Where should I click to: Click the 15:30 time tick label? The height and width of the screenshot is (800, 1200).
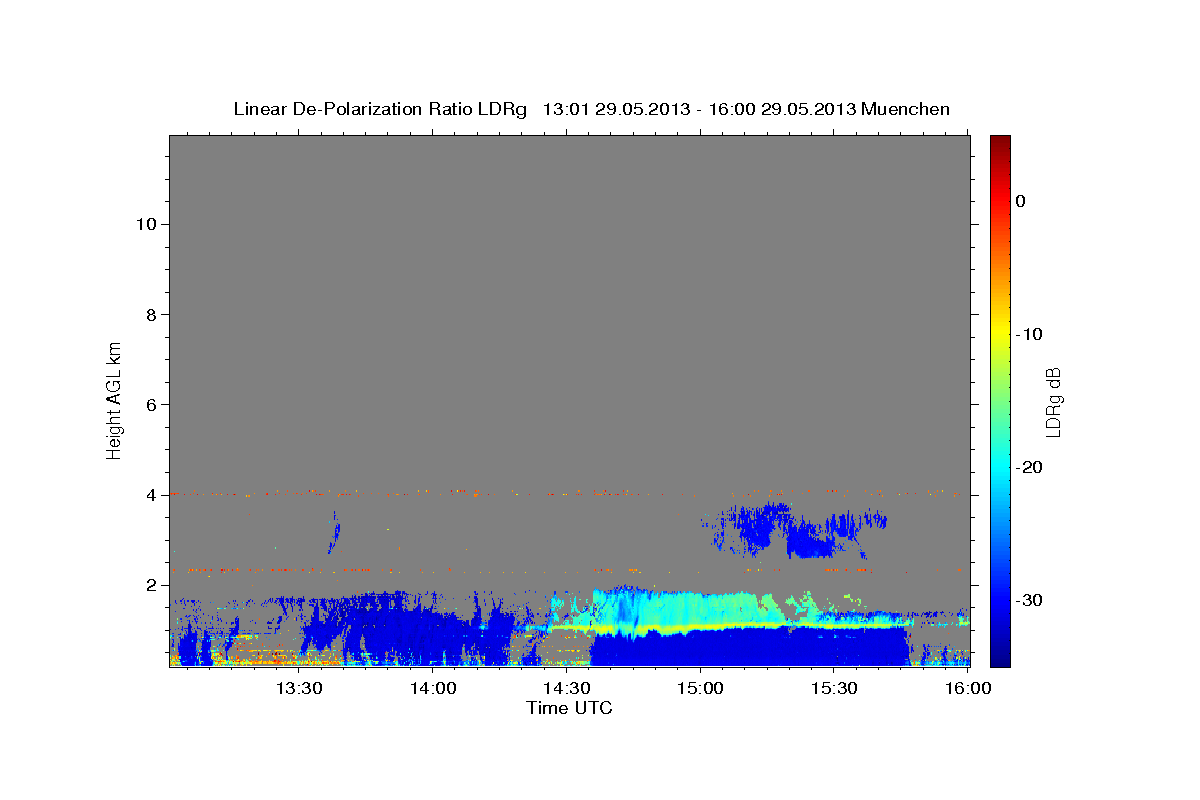(x=834, y=688)
